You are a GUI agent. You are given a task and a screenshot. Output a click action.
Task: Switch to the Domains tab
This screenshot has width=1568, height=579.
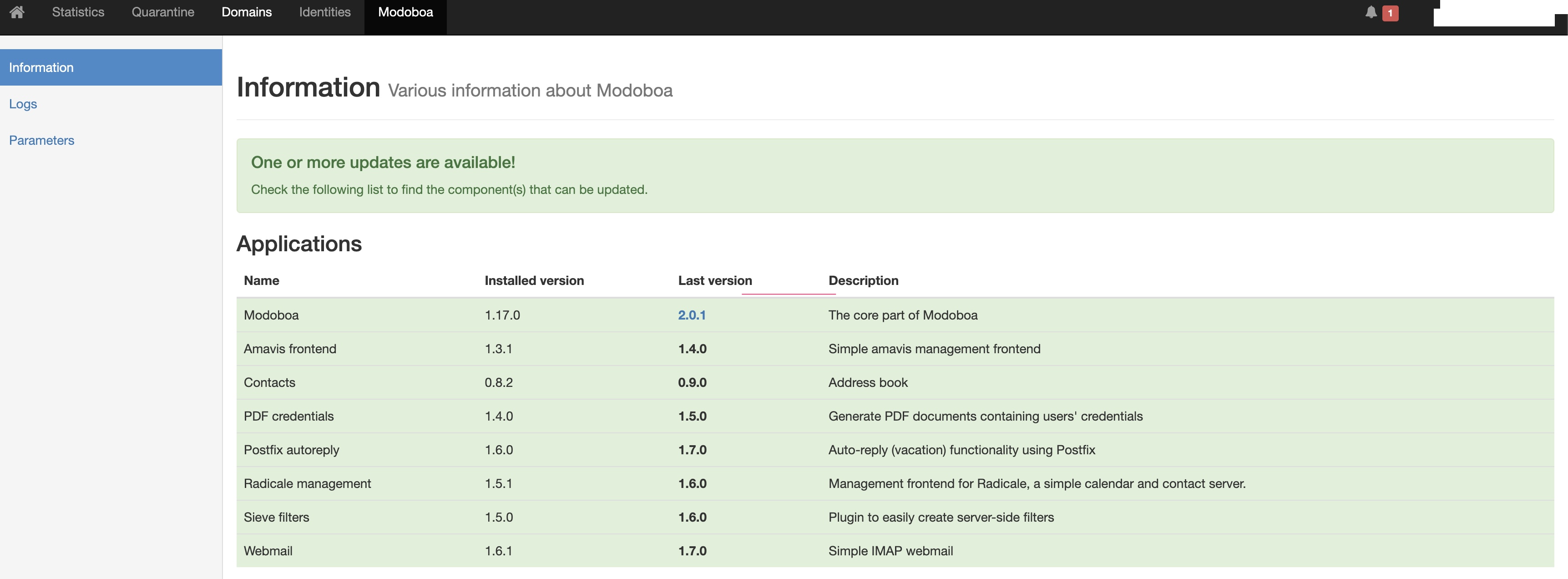tap(247, 11)
